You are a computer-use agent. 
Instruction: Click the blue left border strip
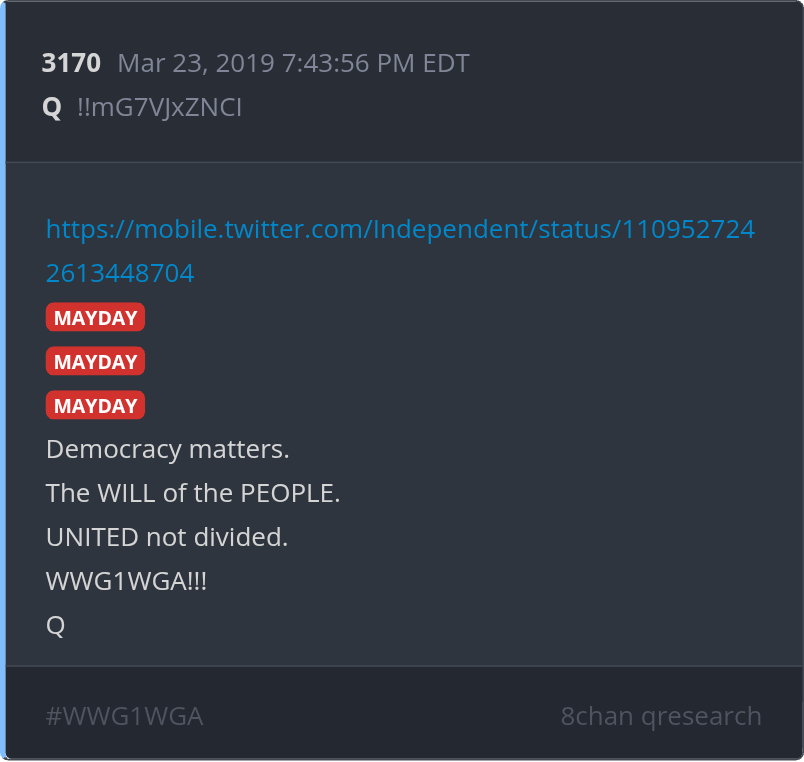click(3, 380)
